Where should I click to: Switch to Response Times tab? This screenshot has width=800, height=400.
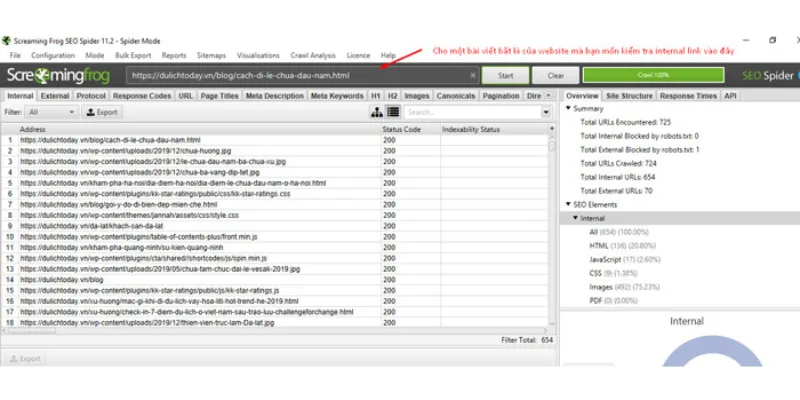(688, 96)
